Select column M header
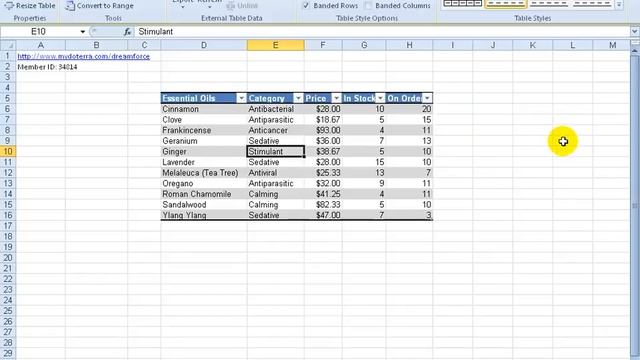This screenshot has height=360, width=640. coord(612,45)
